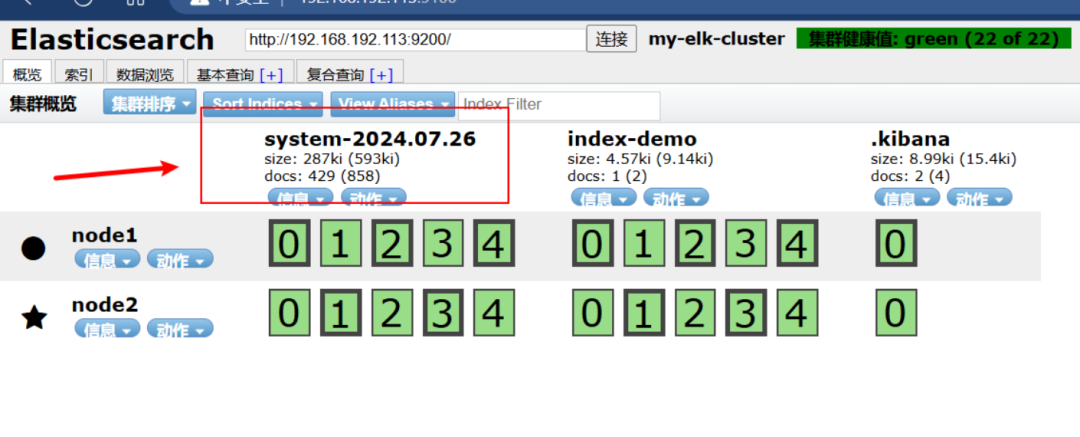Image resolution: width=1080 pixels, height=437 pixels.
Task: Select shard 1 of system-2024.07.26 on node2
Action: tap(341, 313)
